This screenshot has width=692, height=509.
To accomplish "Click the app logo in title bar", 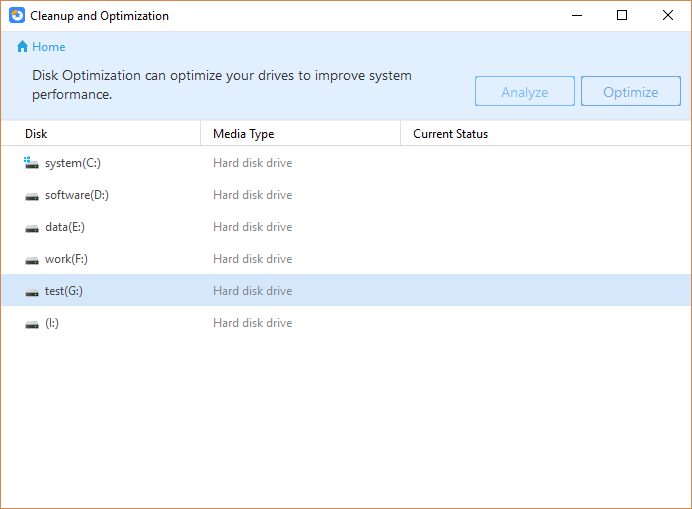I will coord(17,16).
